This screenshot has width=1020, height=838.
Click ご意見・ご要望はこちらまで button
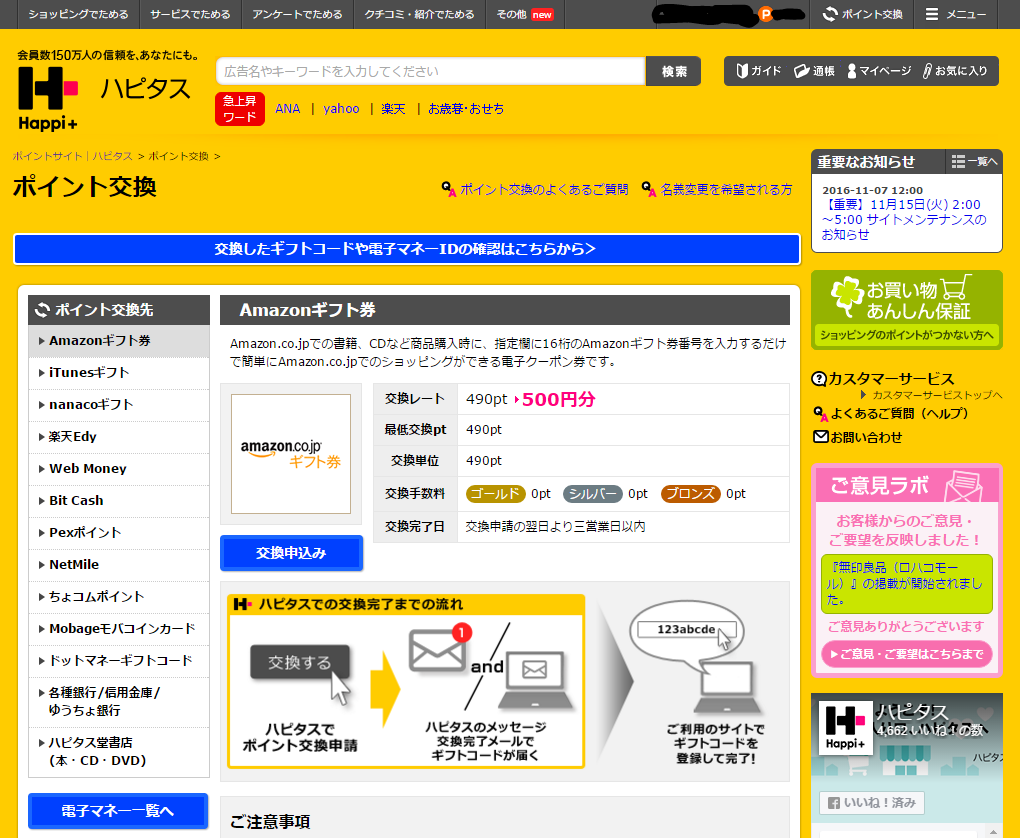[x=907, y=654]
